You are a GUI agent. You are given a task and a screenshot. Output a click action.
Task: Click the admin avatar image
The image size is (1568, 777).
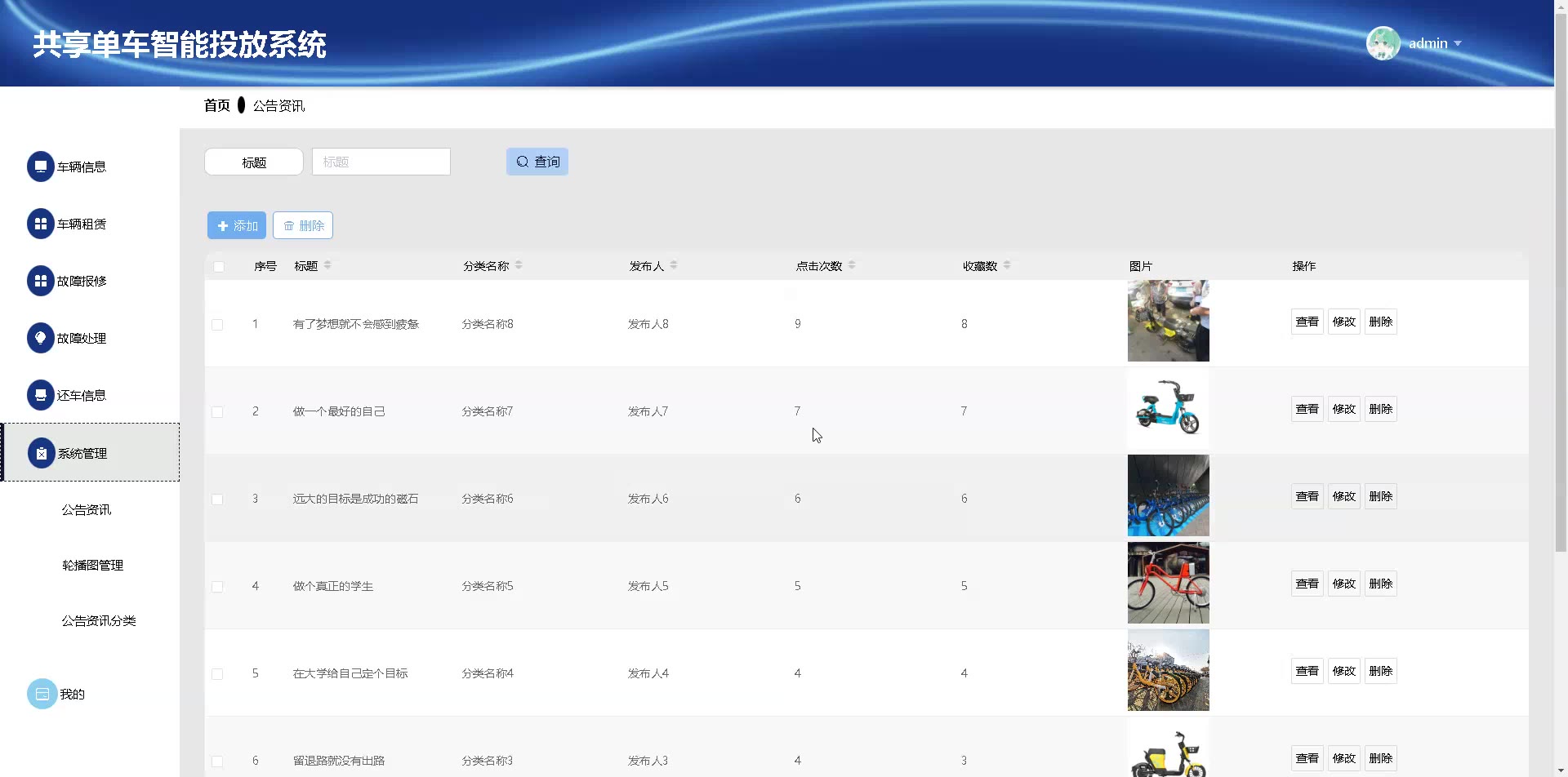(x=1383, y=43)
